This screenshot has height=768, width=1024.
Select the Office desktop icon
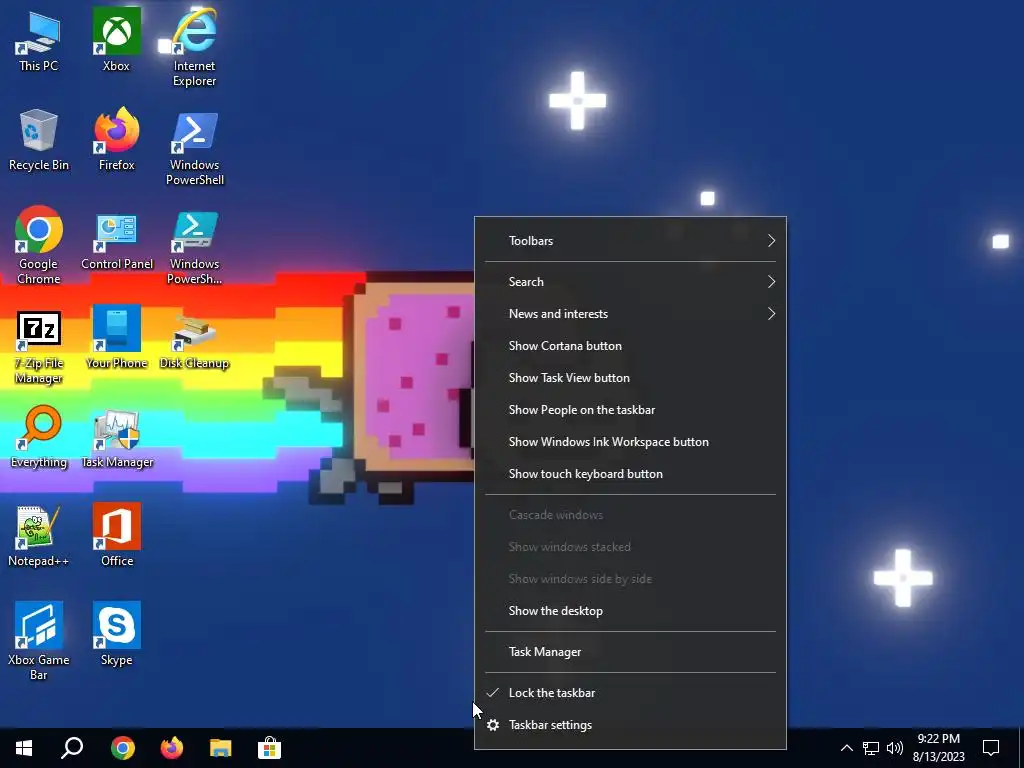point(116,536)
